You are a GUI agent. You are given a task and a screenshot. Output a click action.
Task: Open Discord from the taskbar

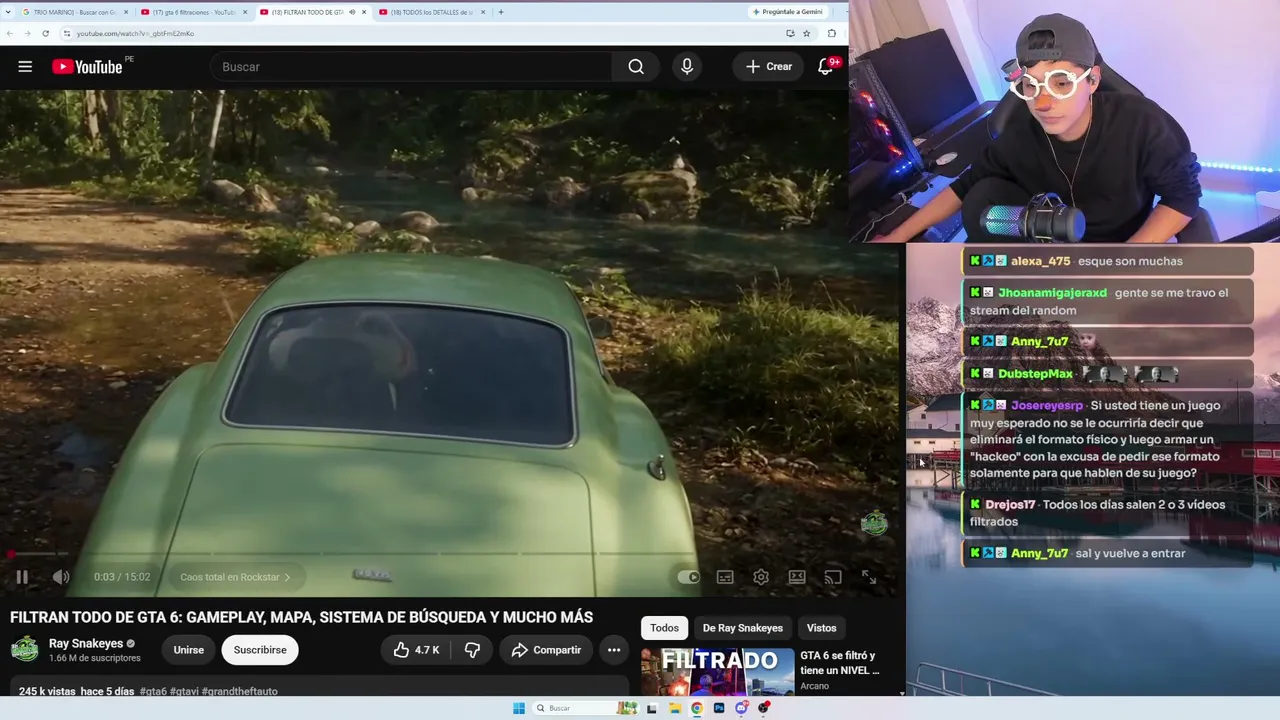point(741,708)
